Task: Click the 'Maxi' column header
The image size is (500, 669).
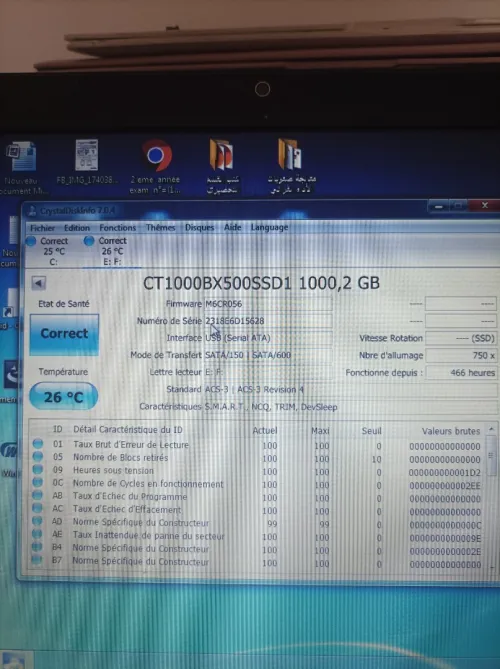Action: 320,431
